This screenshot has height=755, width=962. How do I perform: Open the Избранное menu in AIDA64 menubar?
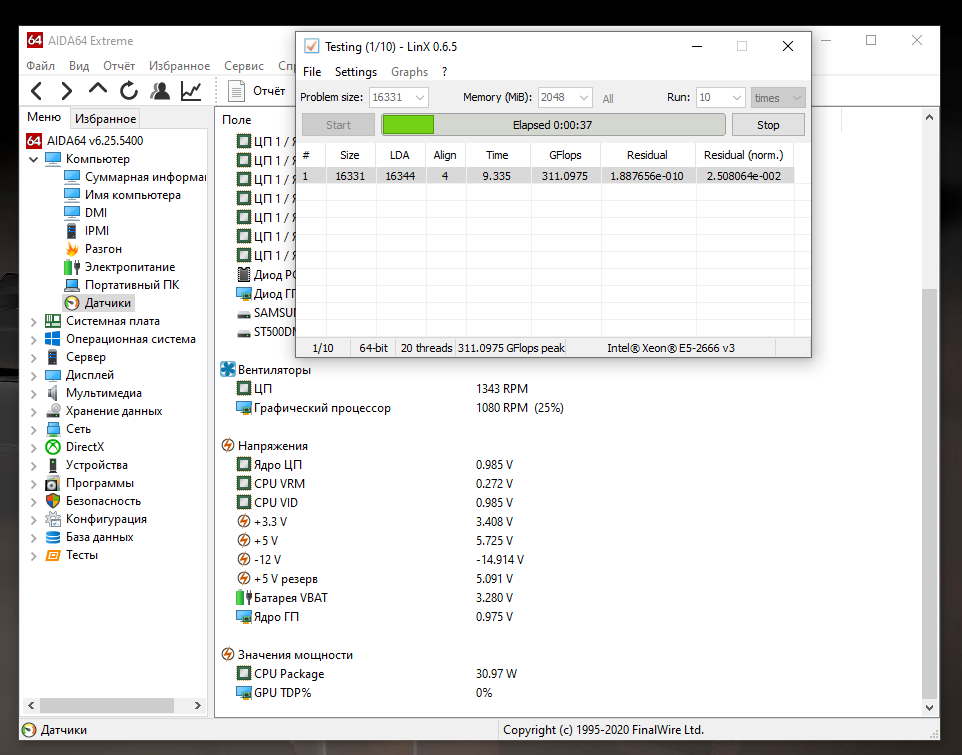pos(179,66)
